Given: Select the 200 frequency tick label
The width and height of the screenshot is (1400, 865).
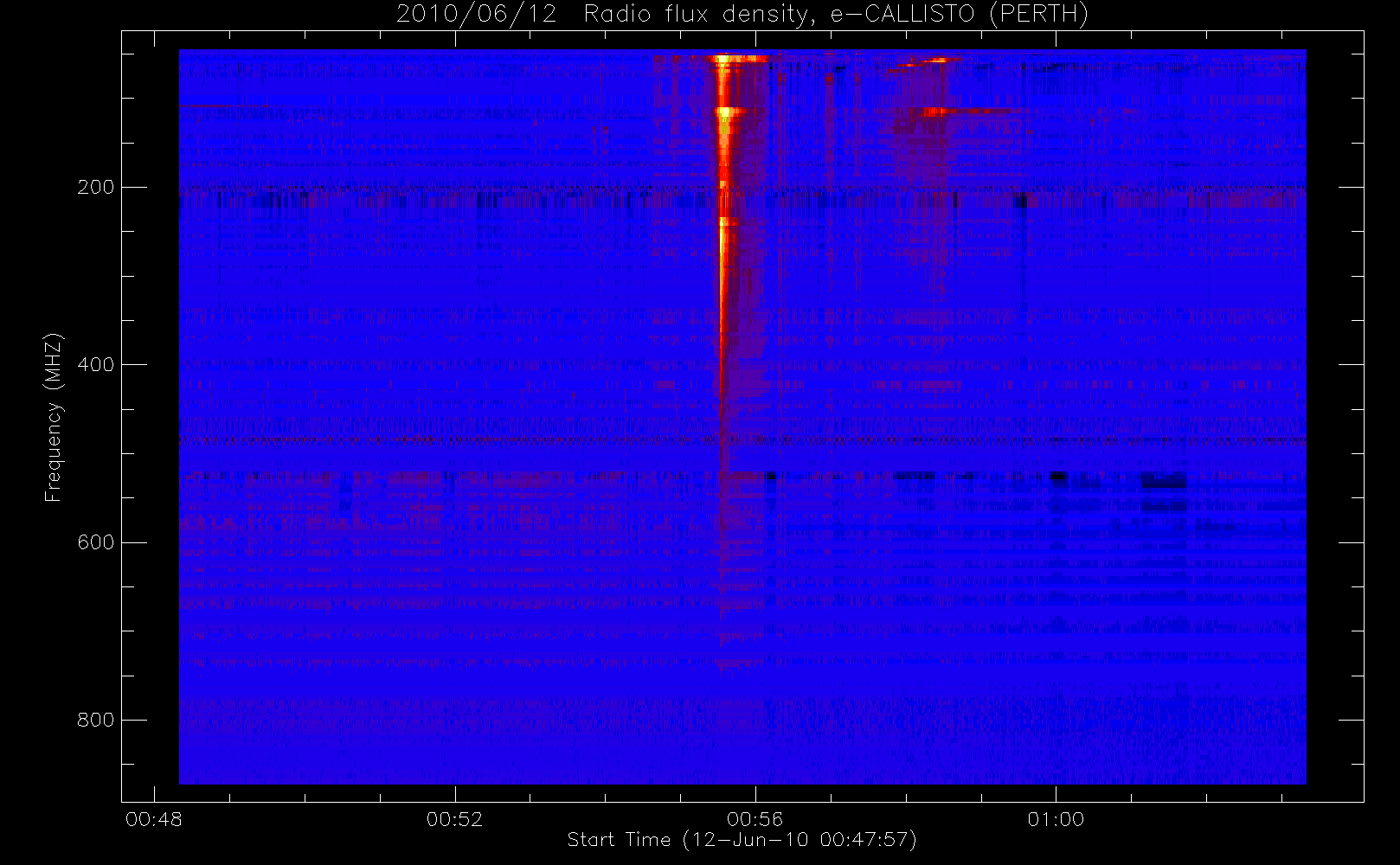Looking at the screenshot, I should (x=95, y=187).
